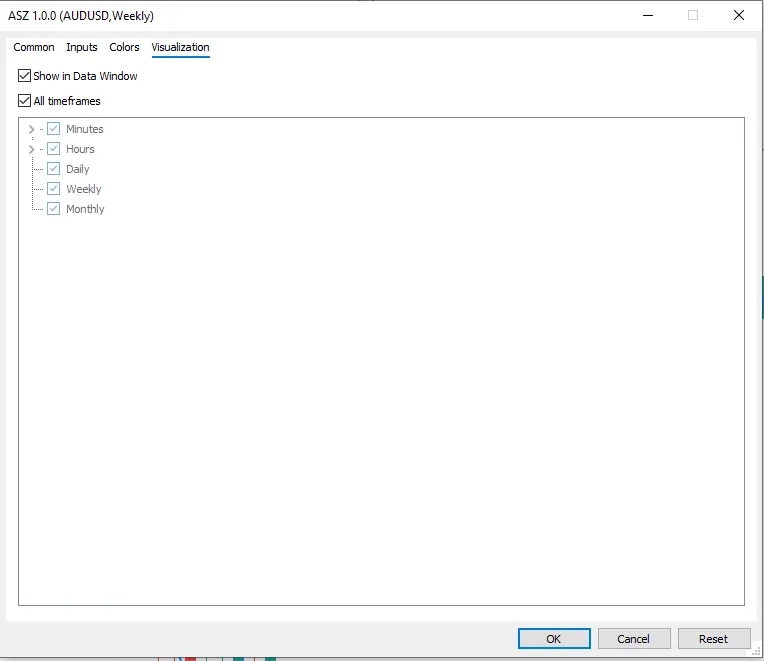Toggle the Monthly checkbox
Image resolution: width=764 pixels, height=661 pixels.
(54, 208)
